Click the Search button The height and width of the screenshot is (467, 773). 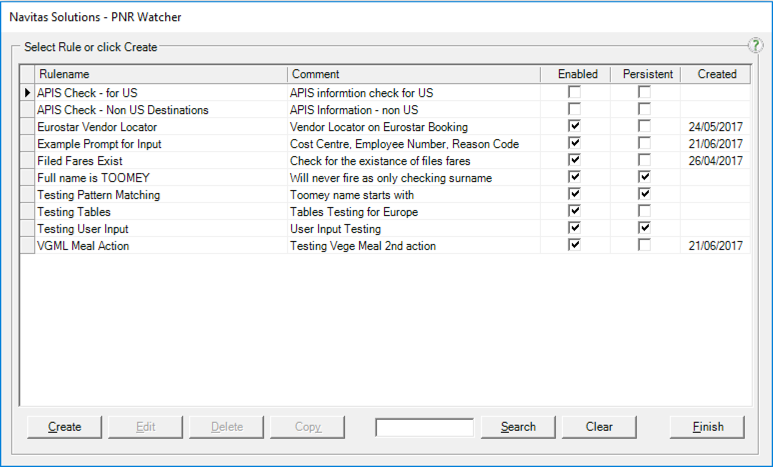(518, 427)
